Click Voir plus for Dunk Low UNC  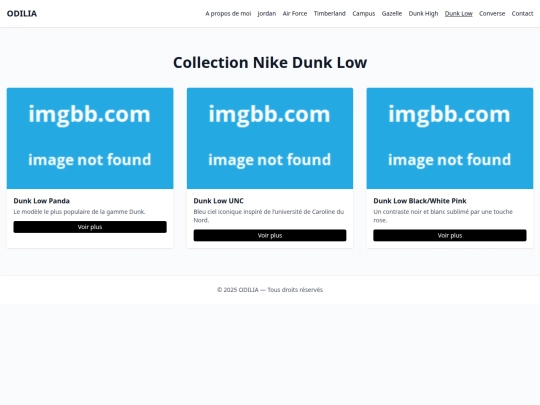point(270,235)
